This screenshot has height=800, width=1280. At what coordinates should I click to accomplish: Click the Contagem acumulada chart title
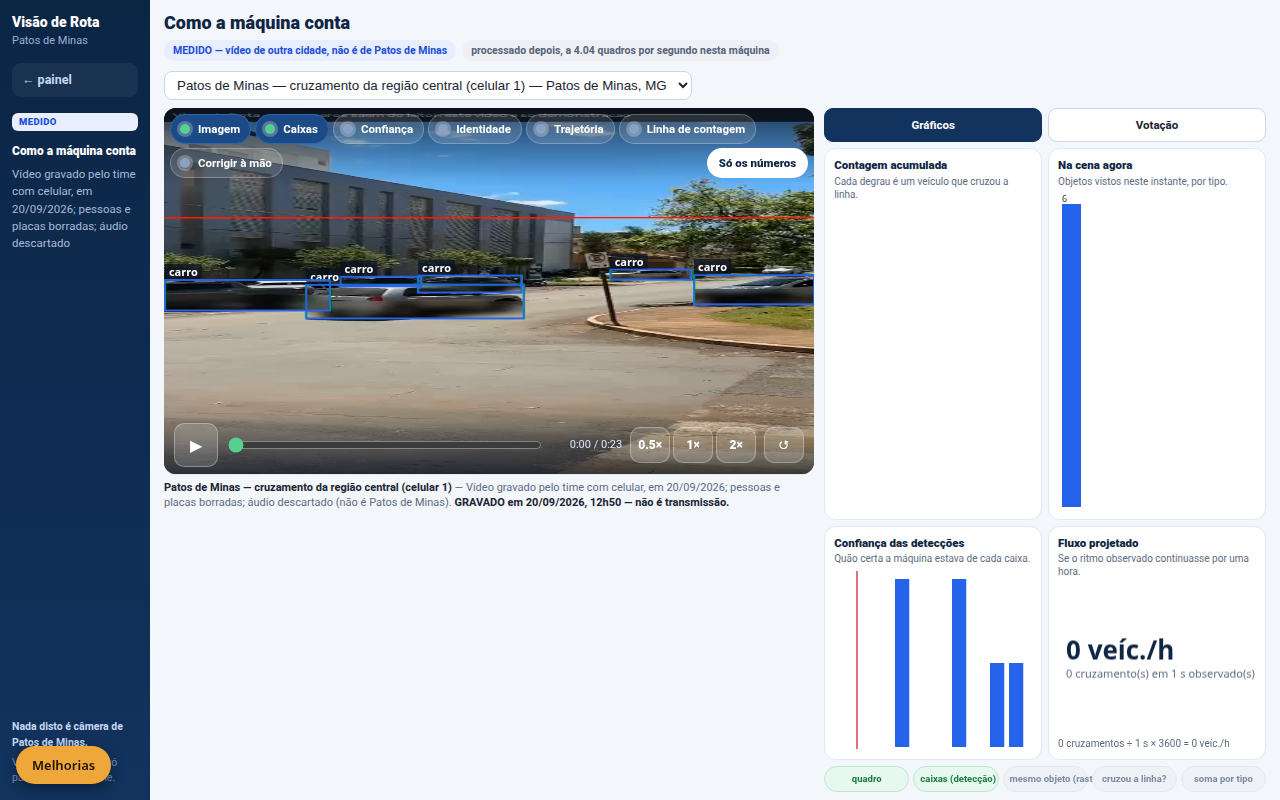[x=891, y=165]
